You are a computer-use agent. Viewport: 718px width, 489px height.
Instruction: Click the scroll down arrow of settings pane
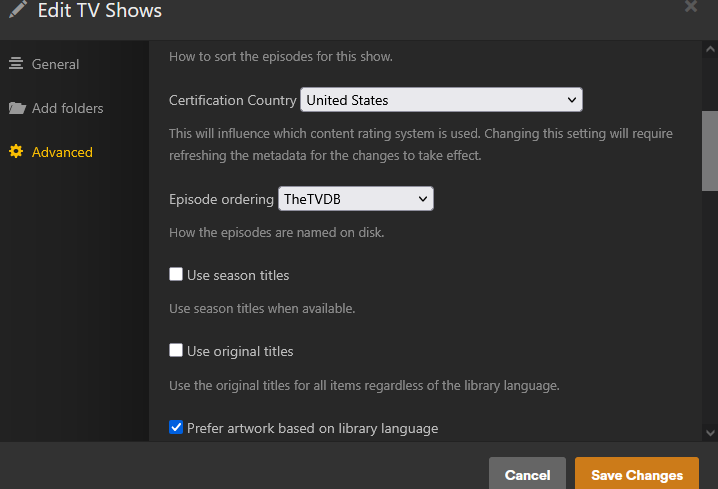(x=710, y=432)
